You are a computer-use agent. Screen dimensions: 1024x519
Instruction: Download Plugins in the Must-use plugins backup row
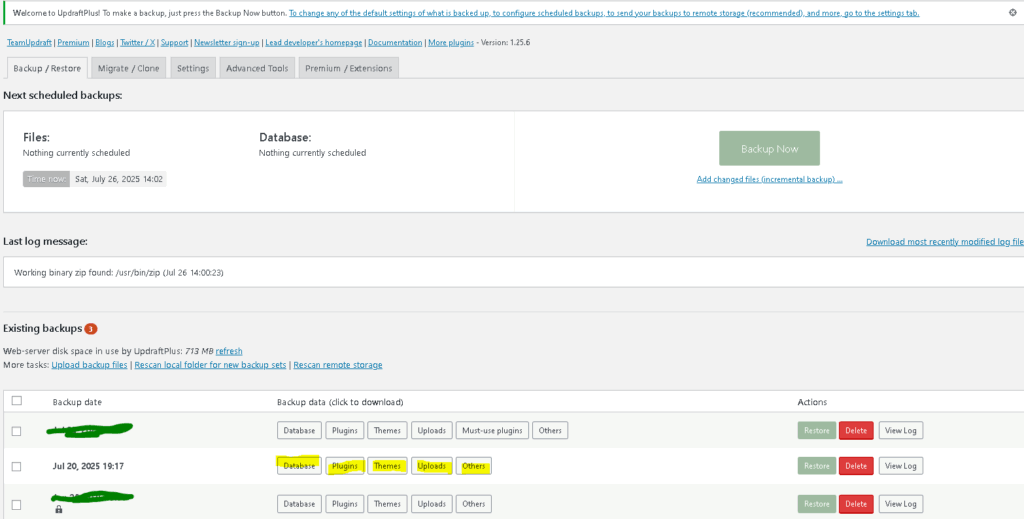click(344, 430)
